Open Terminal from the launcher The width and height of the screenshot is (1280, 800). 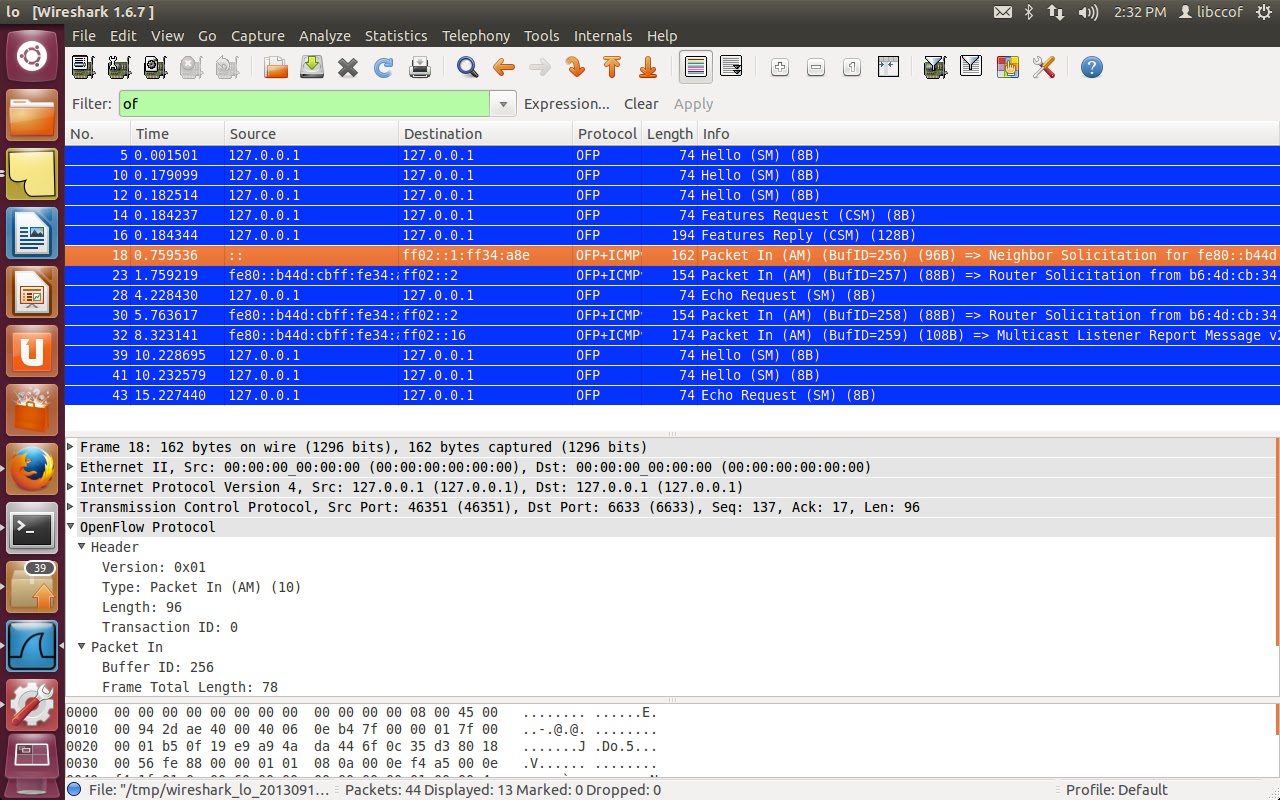tap(32, 527)
